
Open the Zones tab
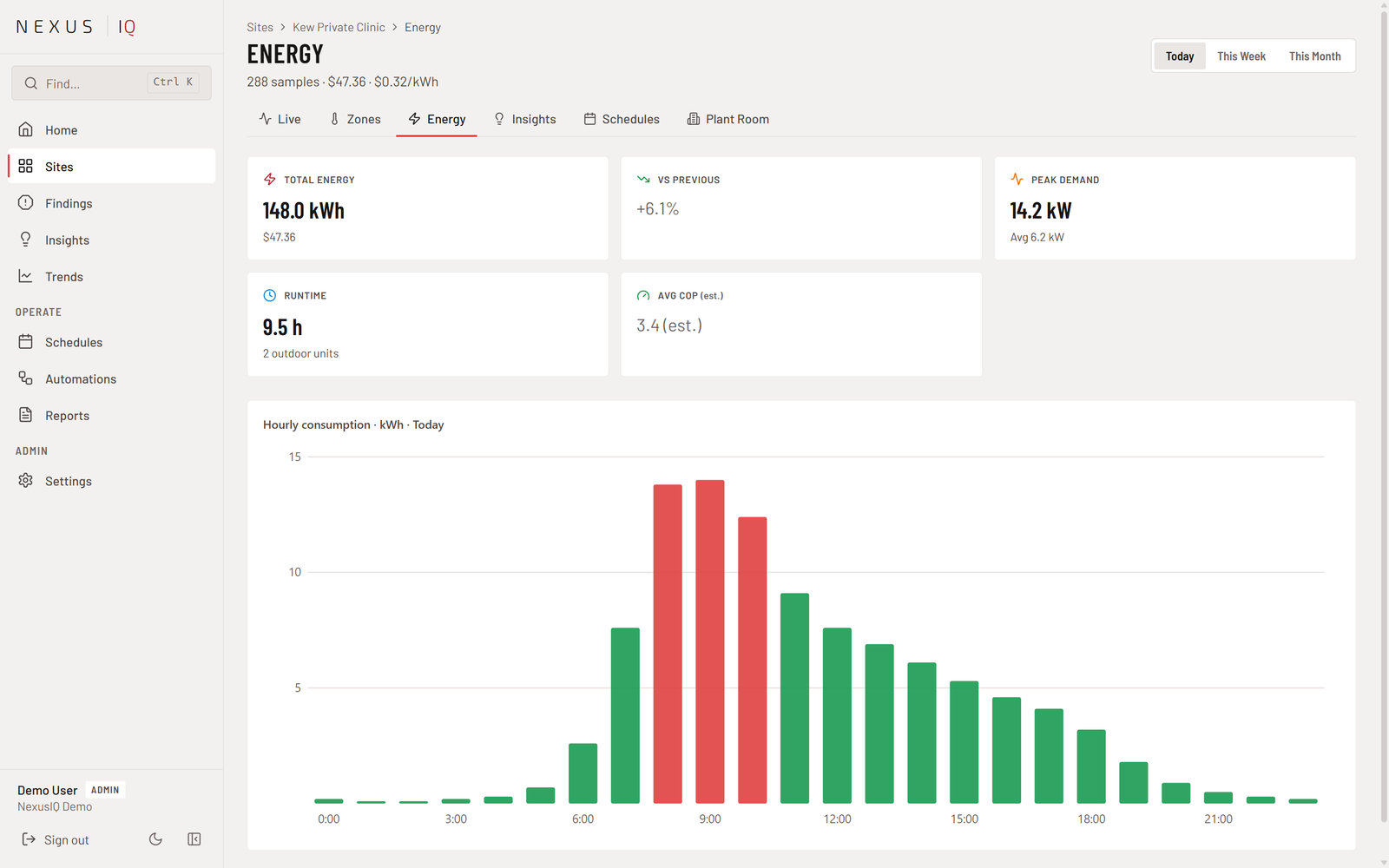(355, 120)
